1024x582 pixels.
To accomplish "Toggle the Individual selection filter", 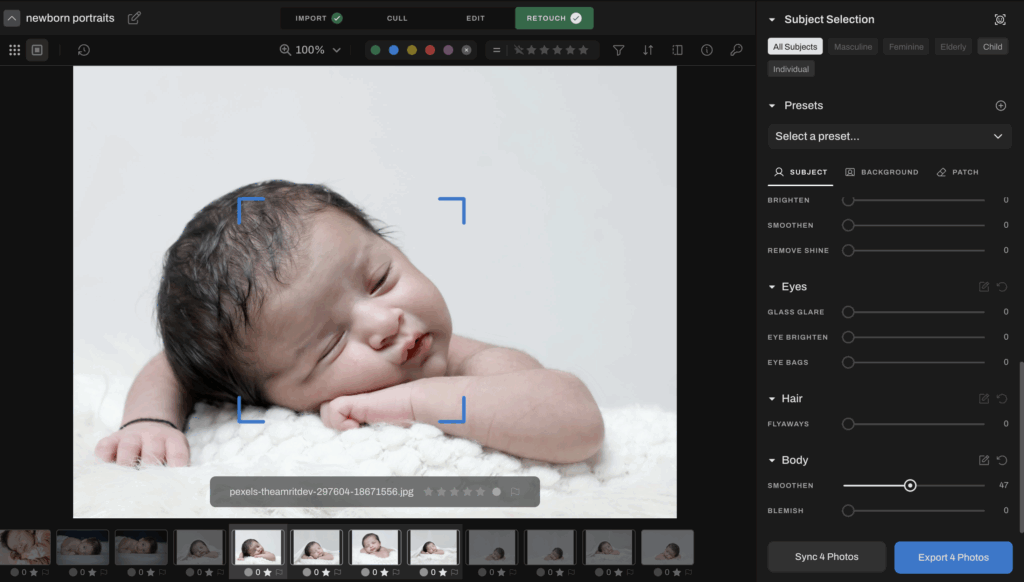I will pyautogui.click(x=791, y=68).
